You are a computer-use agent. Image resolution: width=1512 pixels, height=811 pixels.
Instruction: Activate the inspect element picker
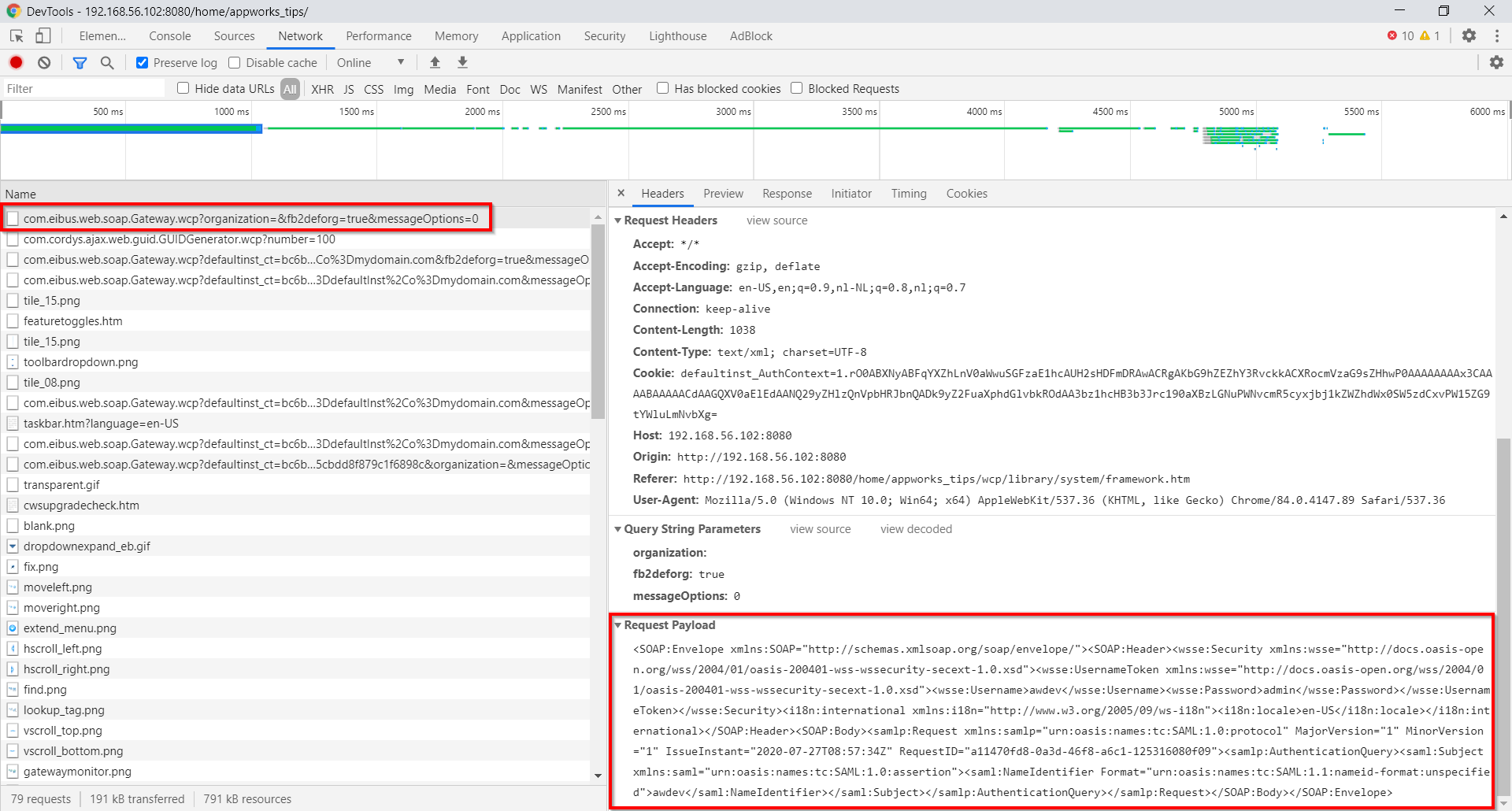pos(17,35)
